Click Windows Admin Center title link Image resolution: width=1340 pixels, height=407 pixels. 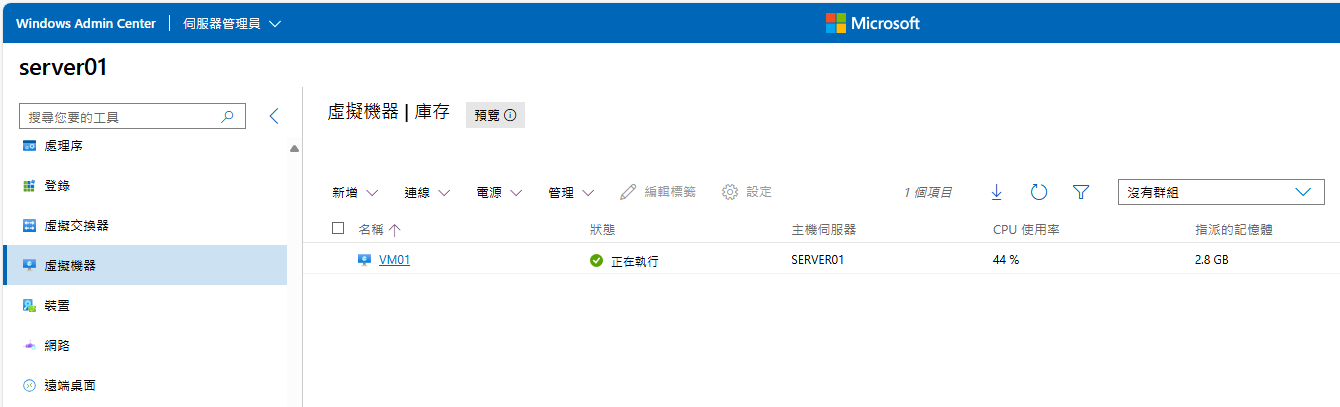[x=86, y=23]
